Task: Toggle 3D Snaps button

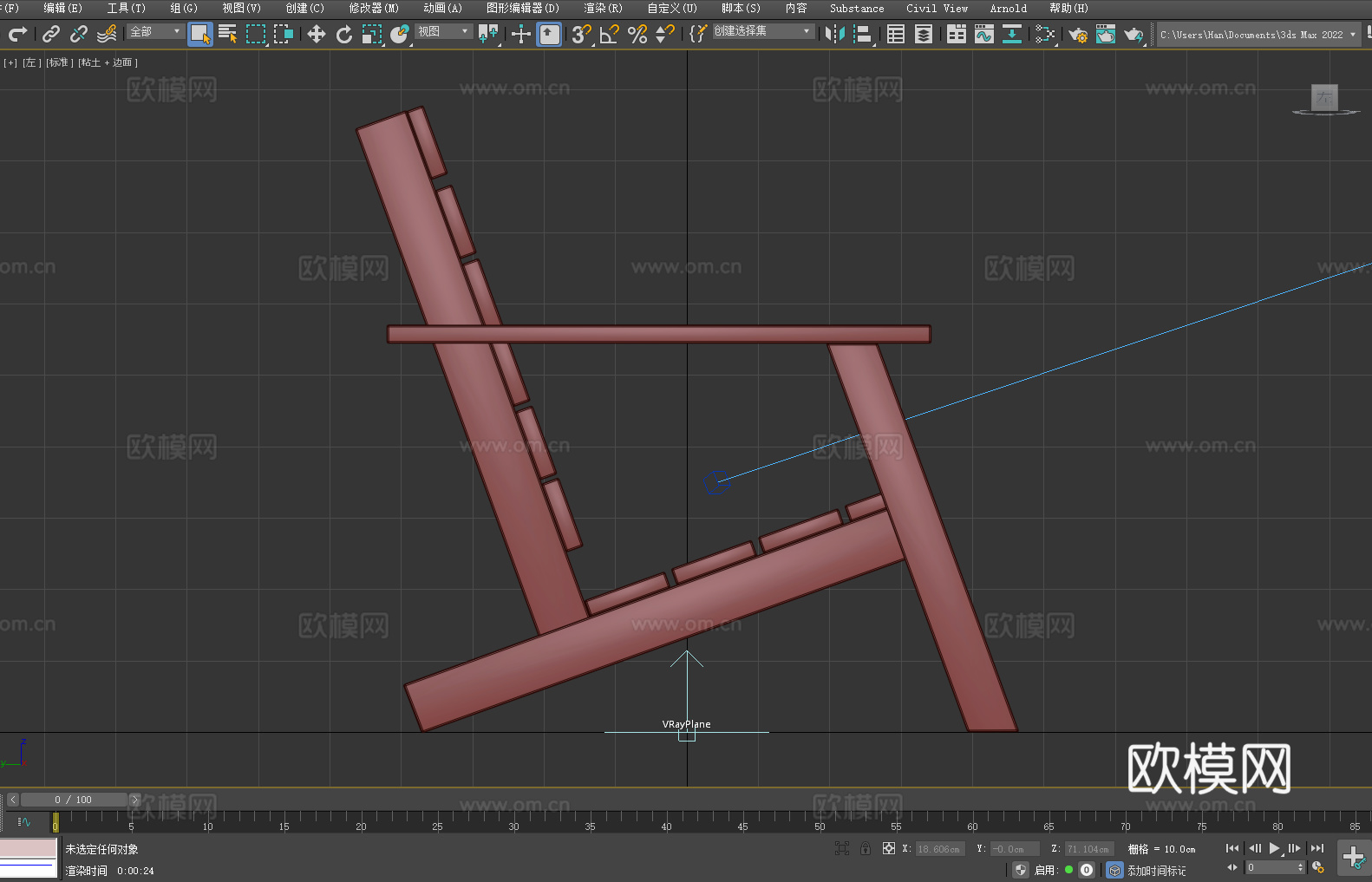Action: pos(582,34)
